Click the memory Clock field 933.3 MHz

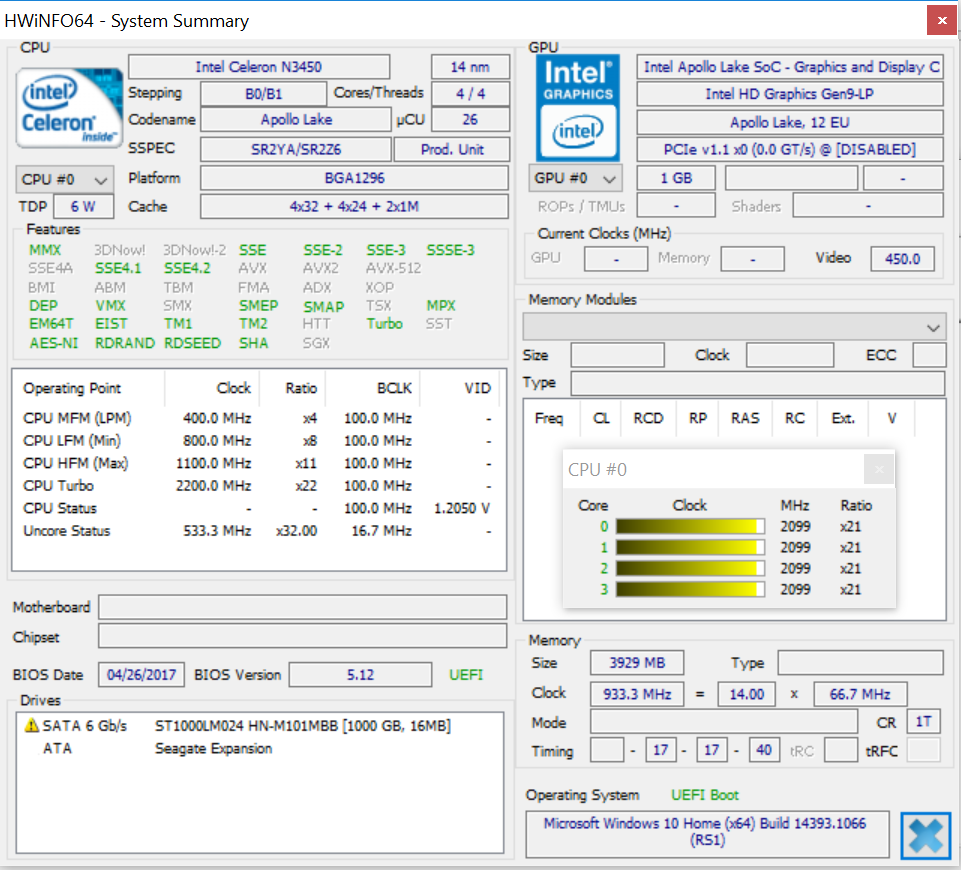[x=637, y=694]
